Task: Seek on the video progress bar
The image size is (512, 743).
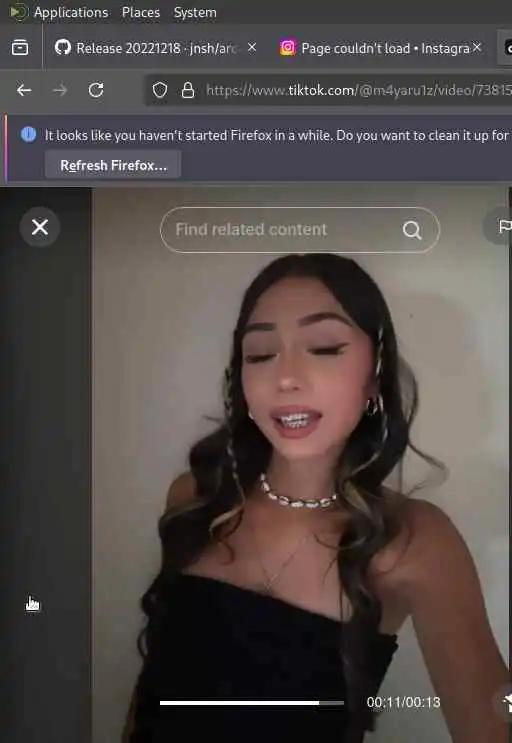Action: 252,703
